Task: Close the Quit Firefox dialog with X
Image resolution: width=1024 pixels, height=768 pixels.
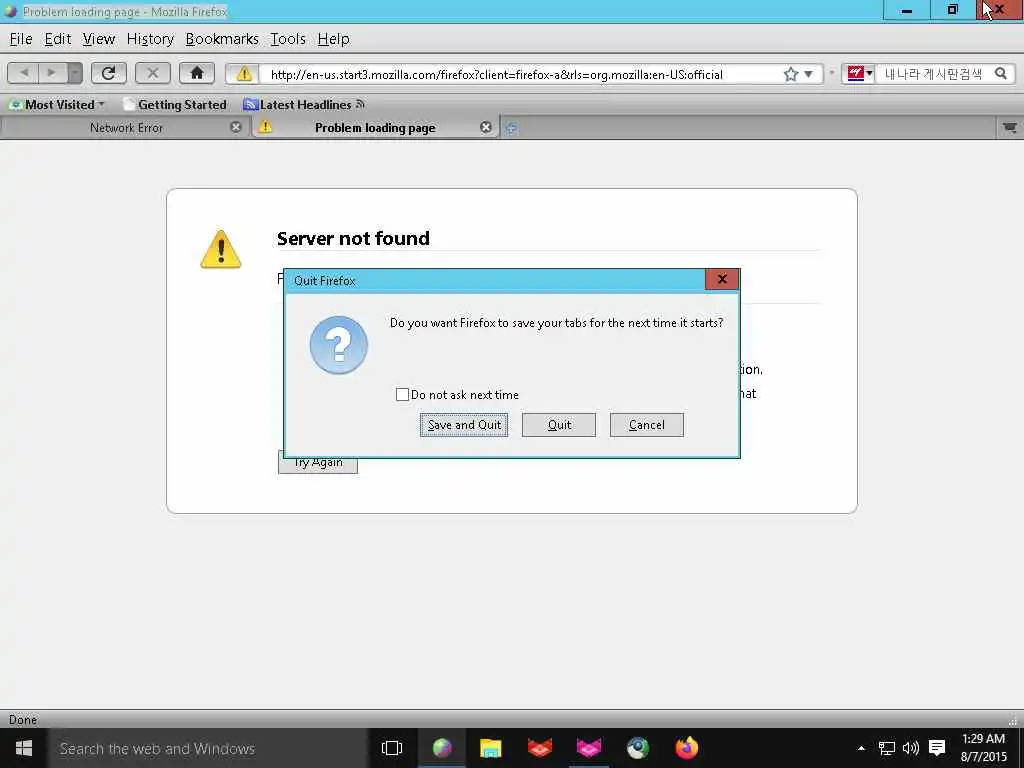Action: (x=722, y=280)
